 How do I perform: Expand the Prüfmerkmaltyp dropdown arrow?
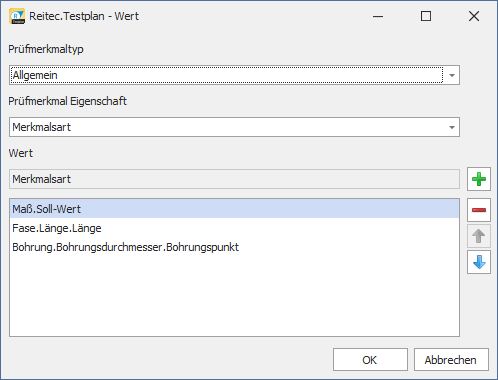452,75
